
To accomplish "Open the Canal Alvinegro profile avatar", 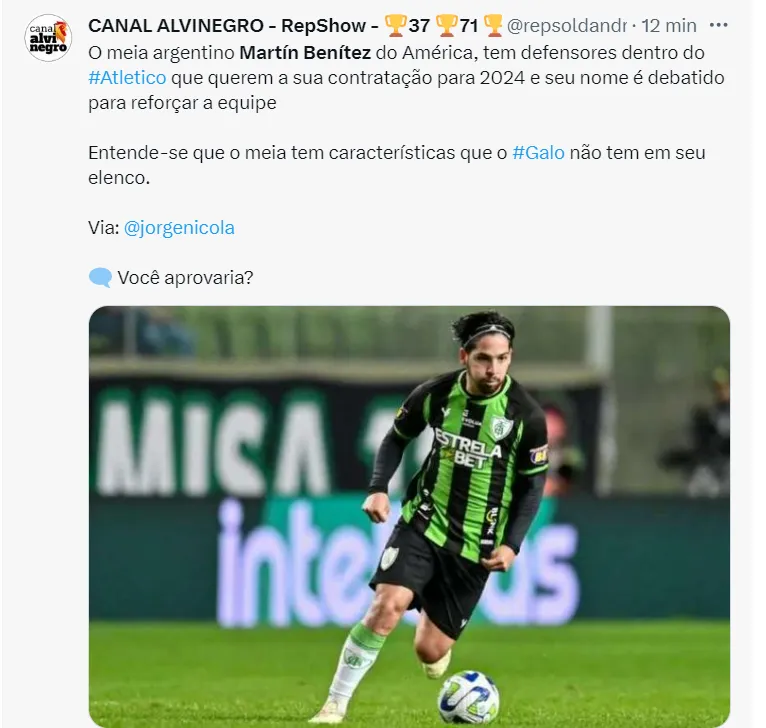I will click(48, 38).
